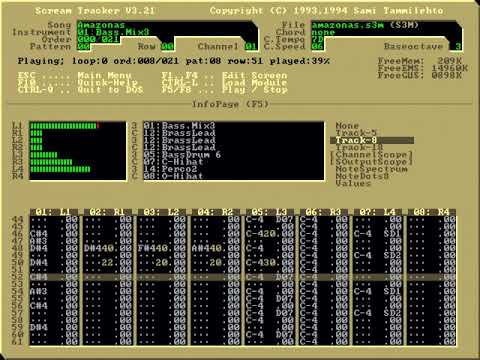Choose the NoteDots8 view option

(362, 176)
